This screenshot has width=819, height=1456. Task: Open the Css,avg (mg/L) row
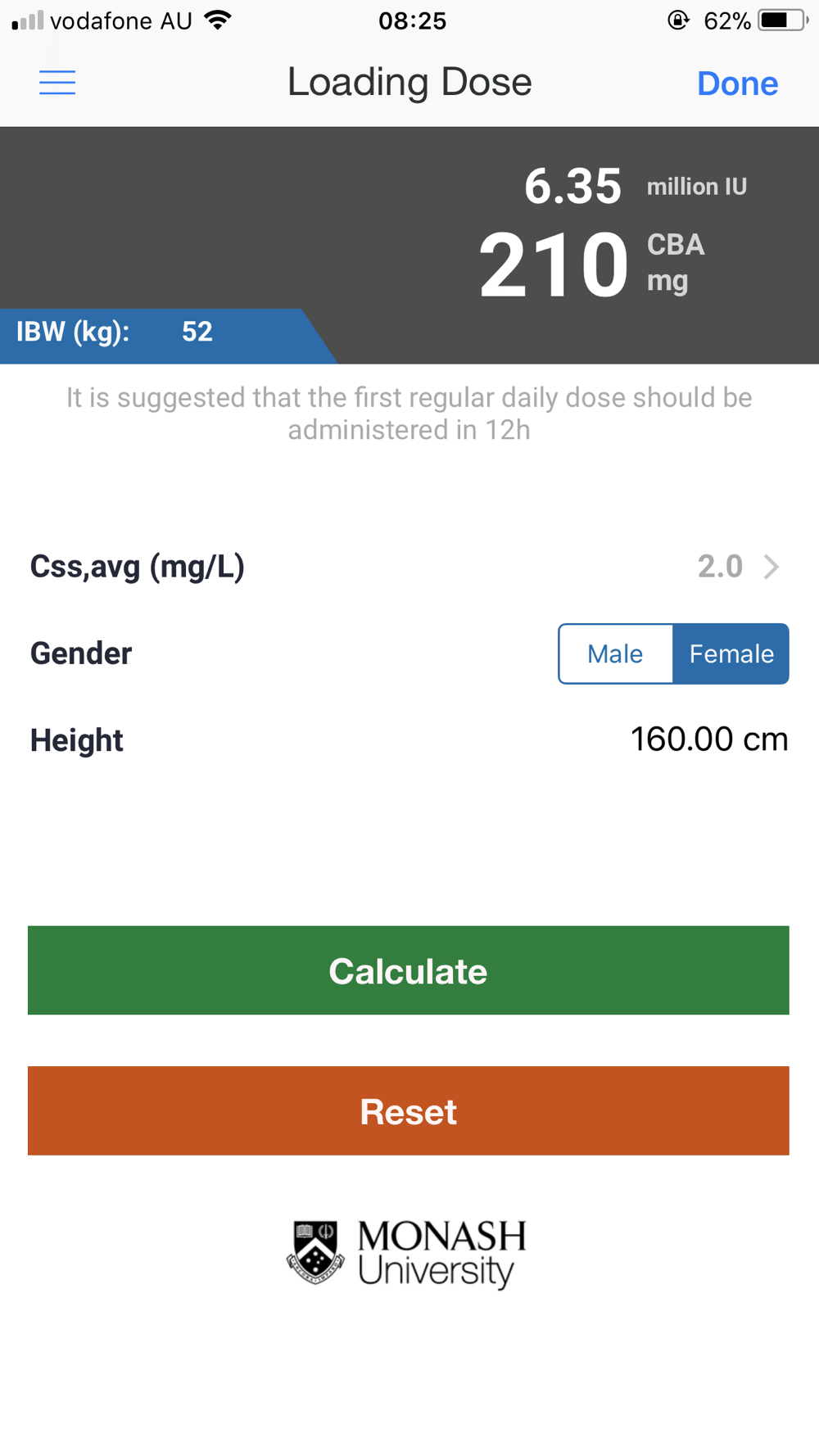coord(409,567)
